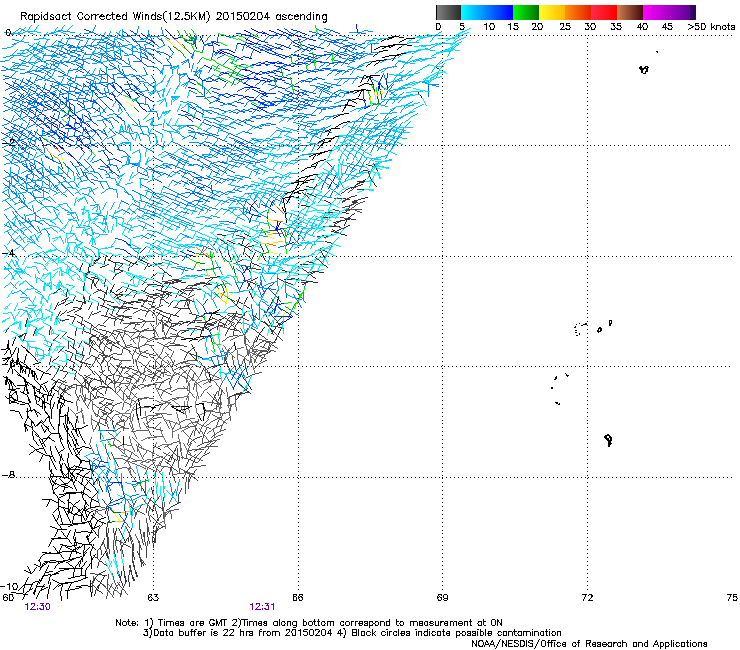The height and width of the screenshot is (650, 740).
Task: Click the 'Data buffer is 22 hrs' note
Action: tap(352, 633)
